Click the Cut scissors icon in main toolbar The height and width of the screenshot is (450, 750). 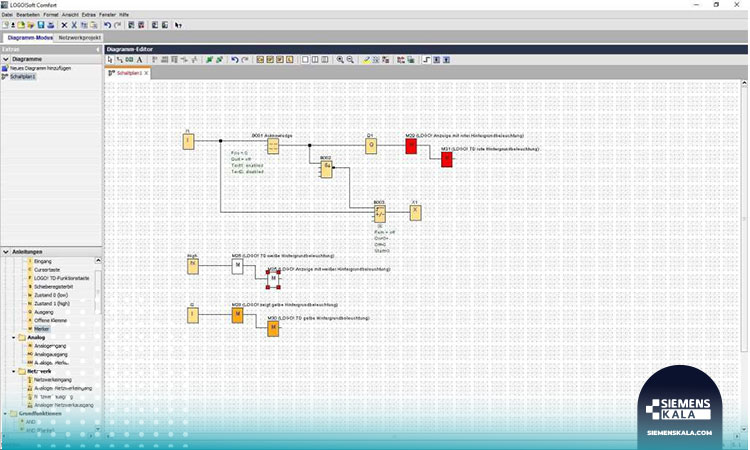click(74, 25)
